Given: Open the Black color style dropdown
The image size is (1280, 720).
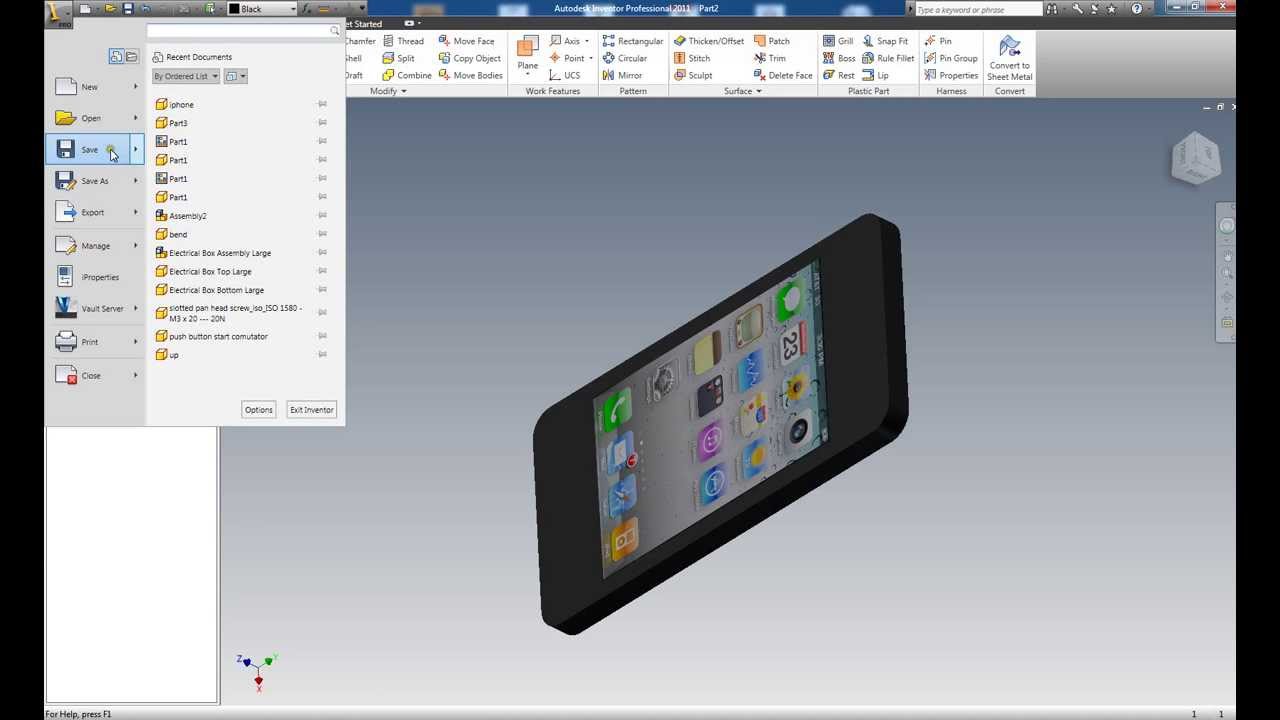Looking at the screenshot, I should pos(263,9).
